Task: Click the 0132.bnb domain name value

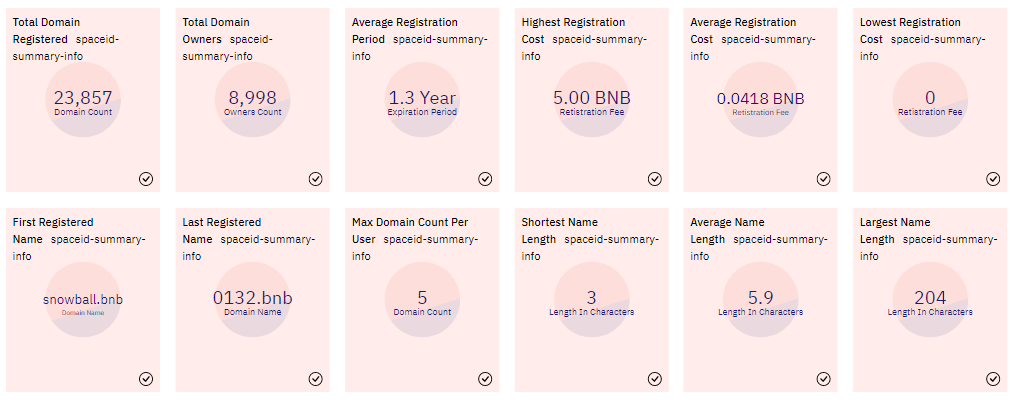Action: 252,298
